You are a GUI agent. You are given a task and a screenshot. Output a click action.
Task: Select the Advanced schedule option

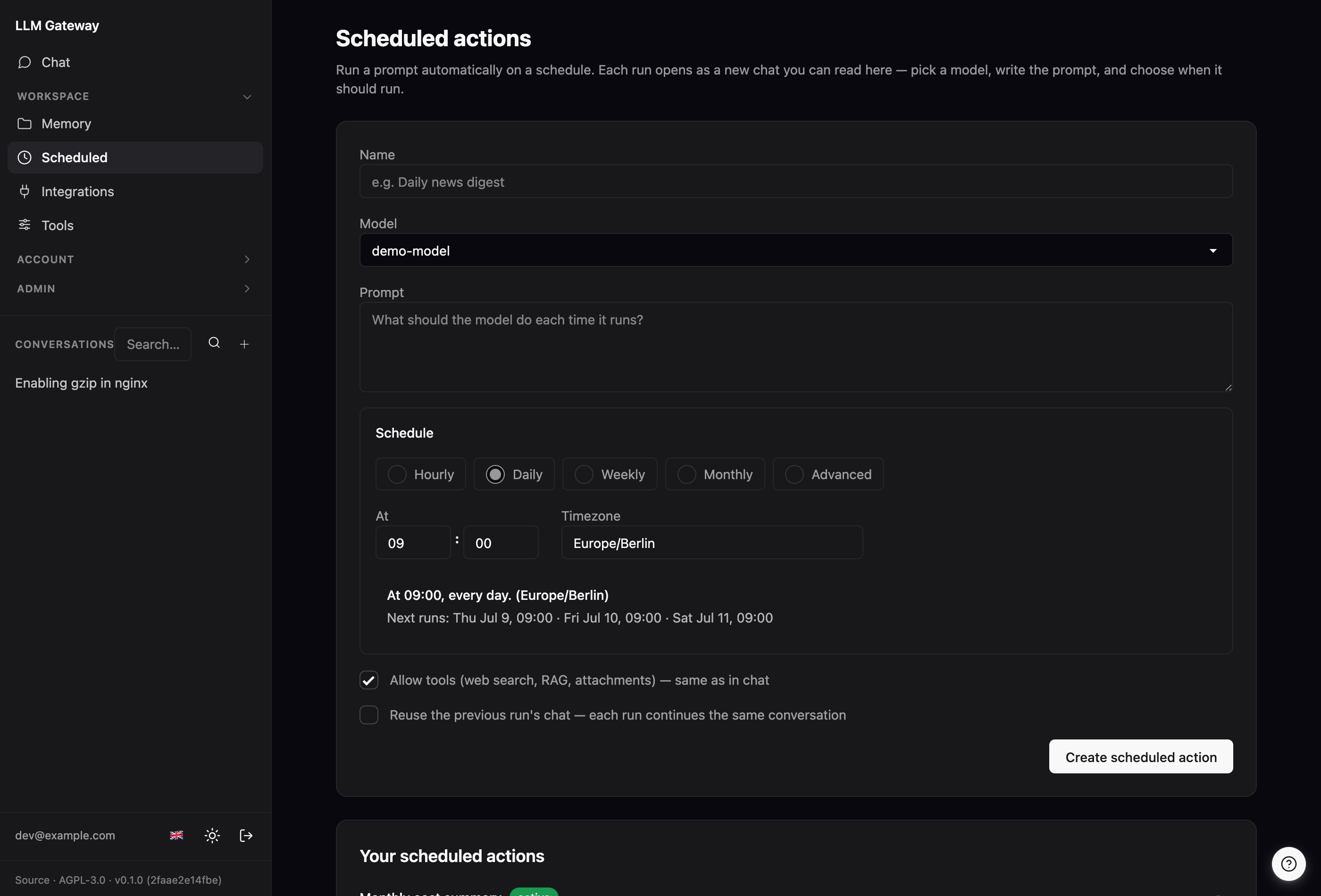point(828,474)
